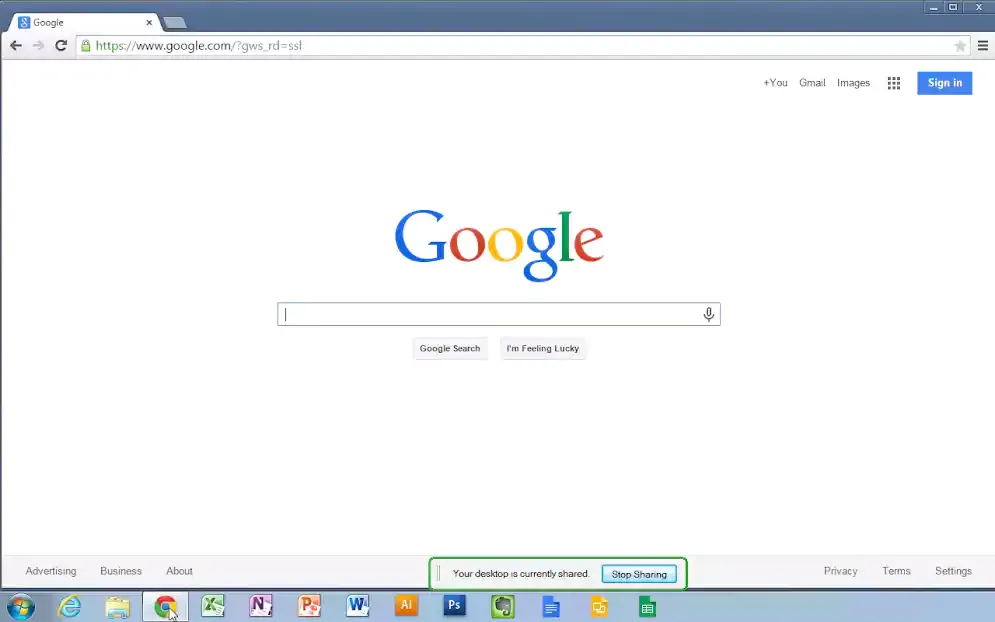Click Chrome icon in taskbar
This screenshot has width=995, height=622.
coord(165,607)
